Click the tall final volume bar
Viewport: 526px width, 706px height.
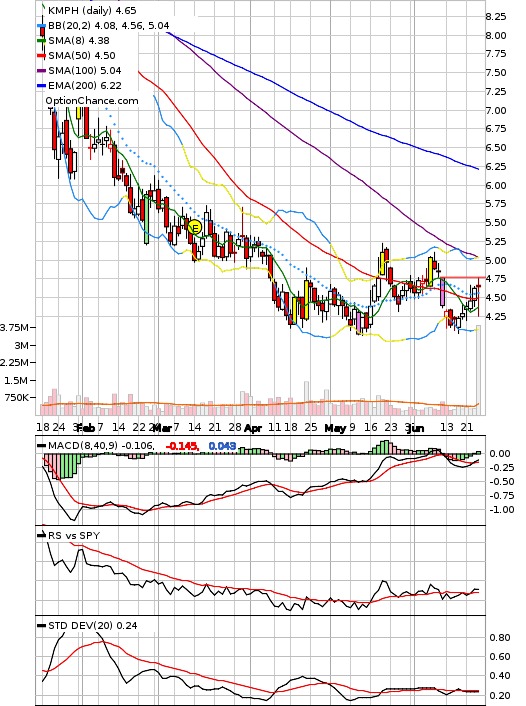click(479, 370)
